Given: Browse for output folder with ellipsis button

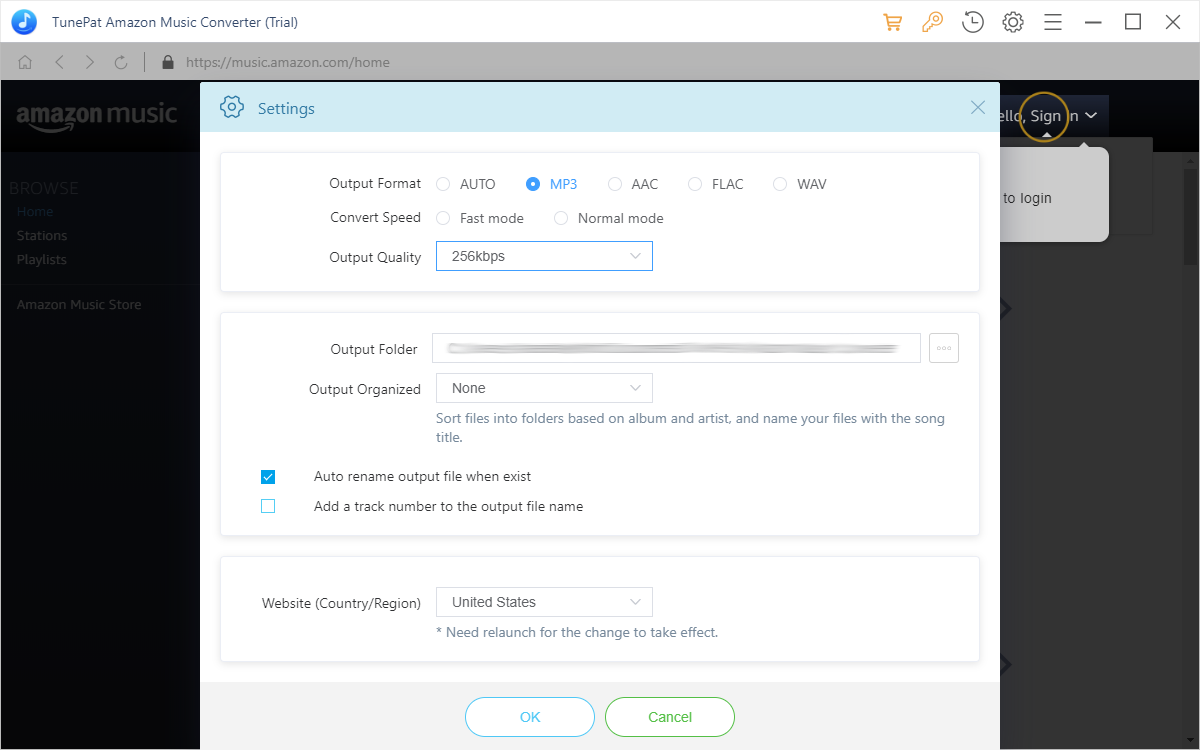Looking at the screenshot, I should [944, 348].
